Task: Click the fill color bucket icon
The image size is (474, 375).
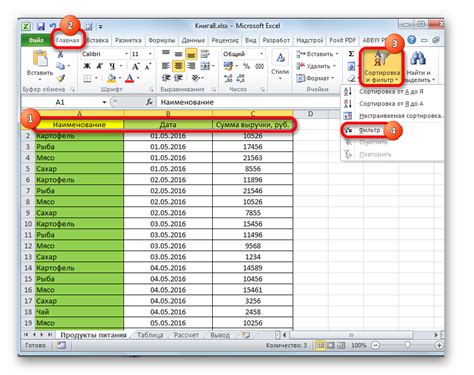Action: [111, 78]
